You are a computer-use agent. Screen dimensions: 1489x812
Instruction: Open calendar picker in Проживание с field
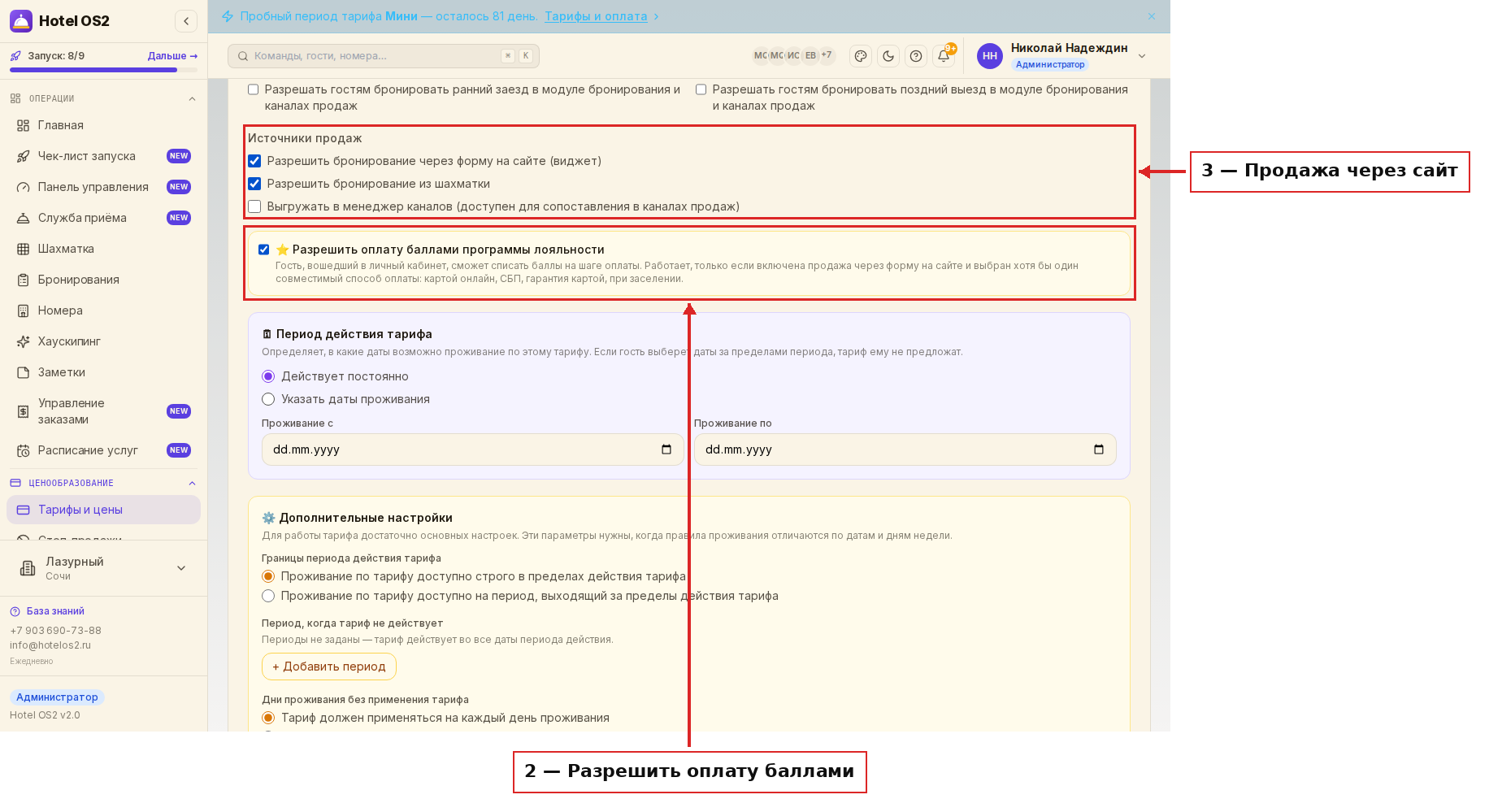click(666, 449)
